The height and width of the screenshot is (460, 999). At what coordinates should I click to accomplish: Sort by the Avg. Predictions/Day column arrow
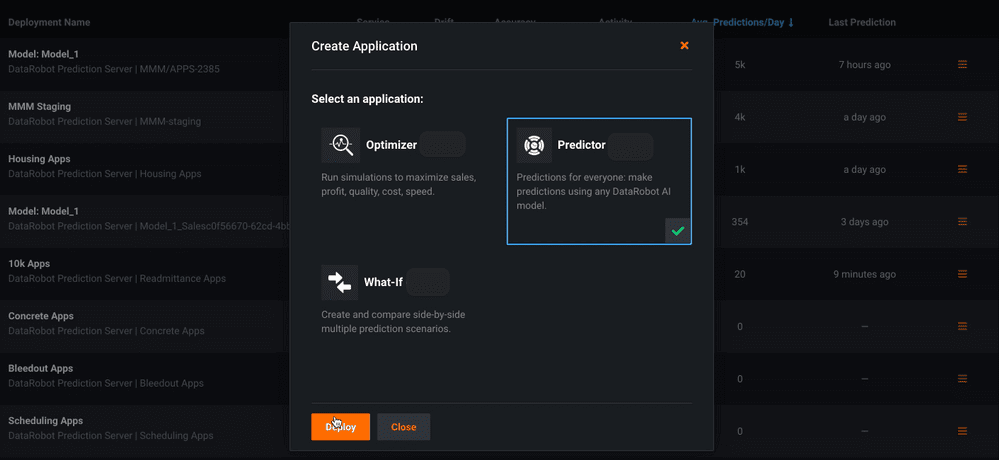791,22
